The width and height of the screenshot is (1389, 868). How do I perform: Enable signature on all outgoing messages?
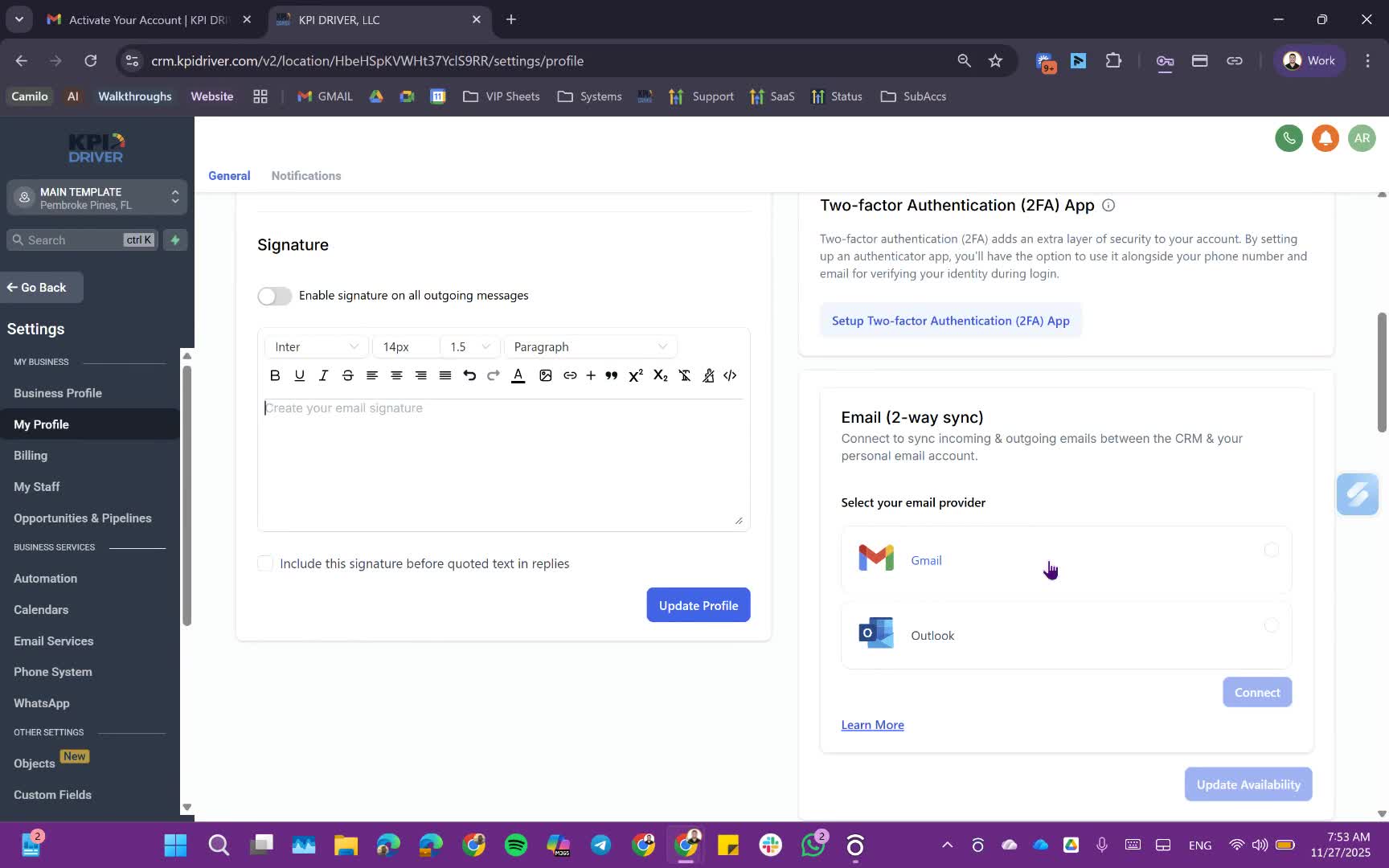click(275, 296)
